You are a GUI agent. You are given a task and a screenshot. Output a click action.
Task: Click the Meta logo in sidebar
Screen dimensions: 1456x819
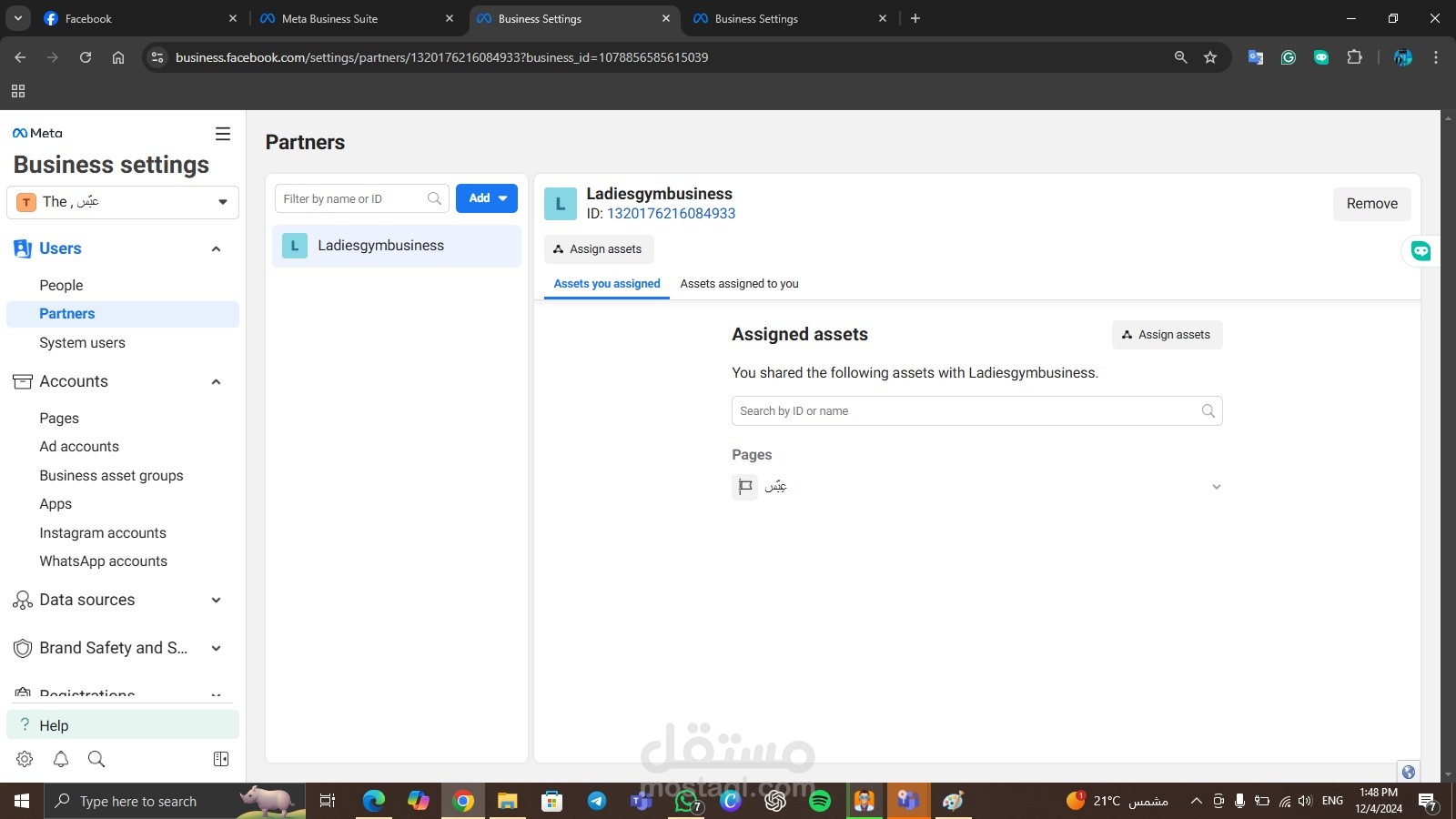pyautogui.click(x=37, y=133)
